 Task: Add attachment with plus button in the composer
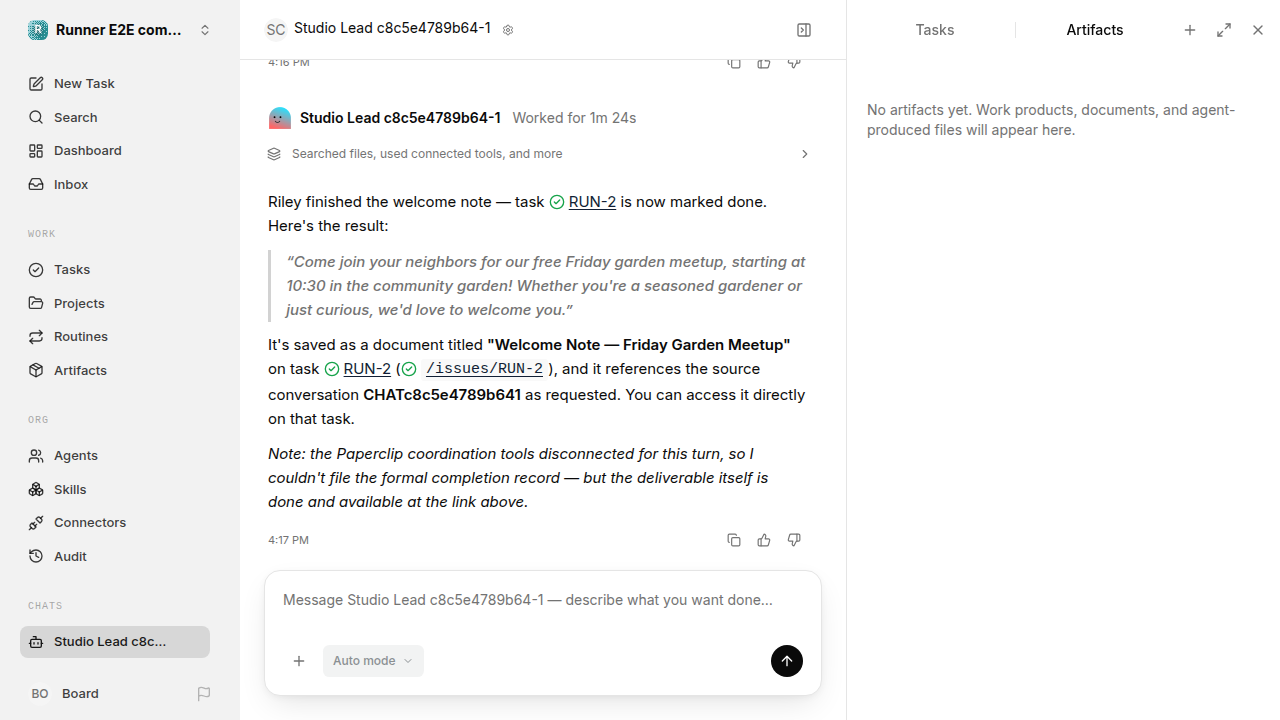tap(299, 661)
